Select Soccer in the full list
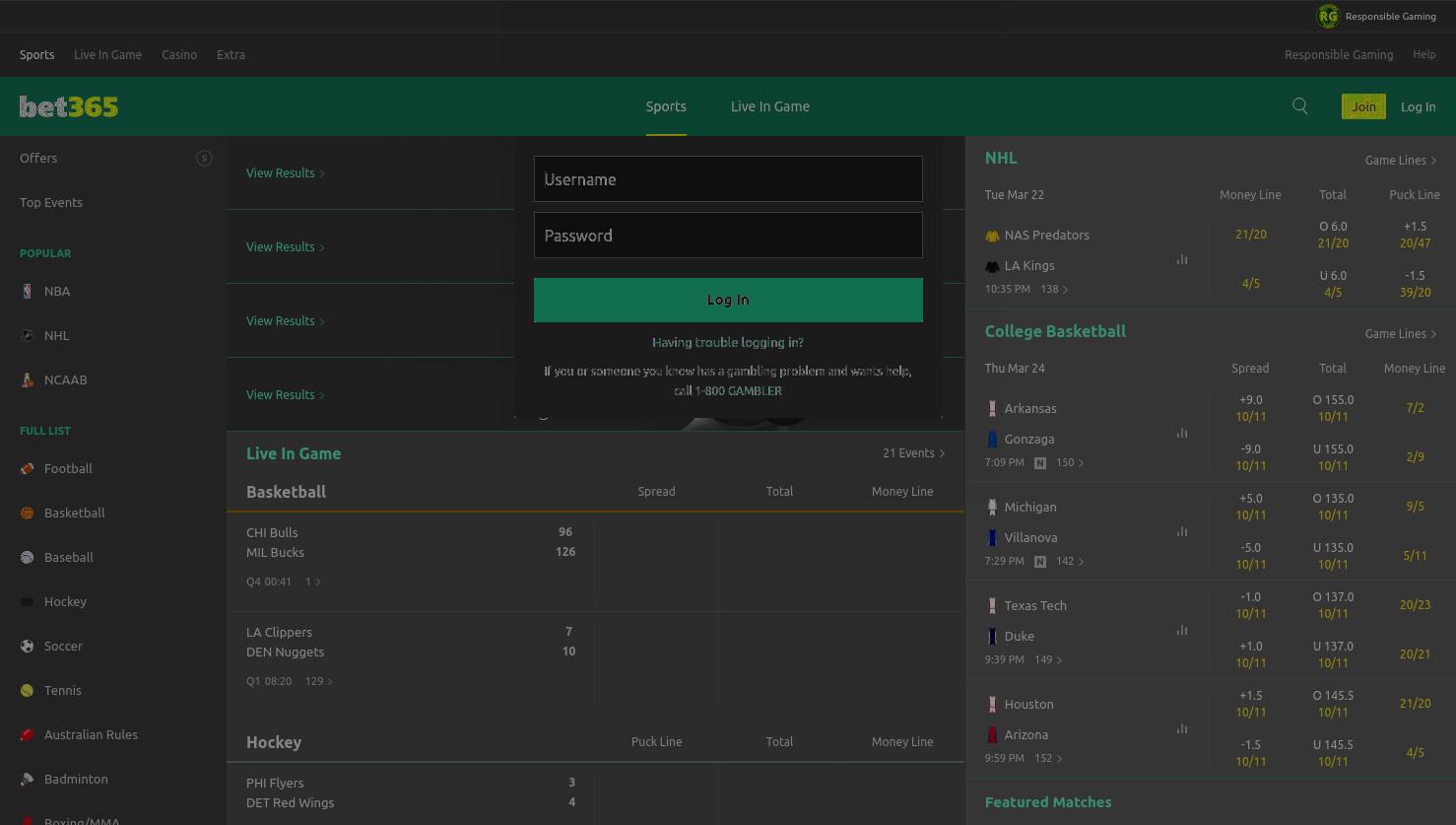The height and width of the screenshot is (825, 1456). pos(63,646)
